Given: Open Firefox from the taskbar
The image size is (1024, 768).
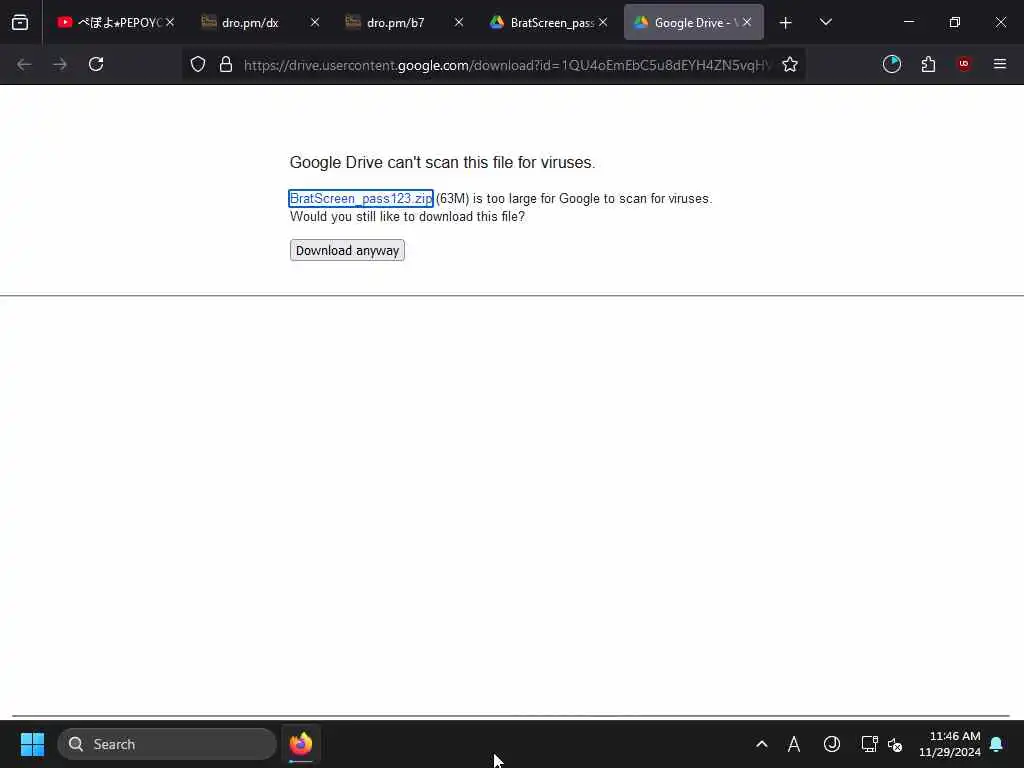Looking at the screenshot, I should coord(301,744).
